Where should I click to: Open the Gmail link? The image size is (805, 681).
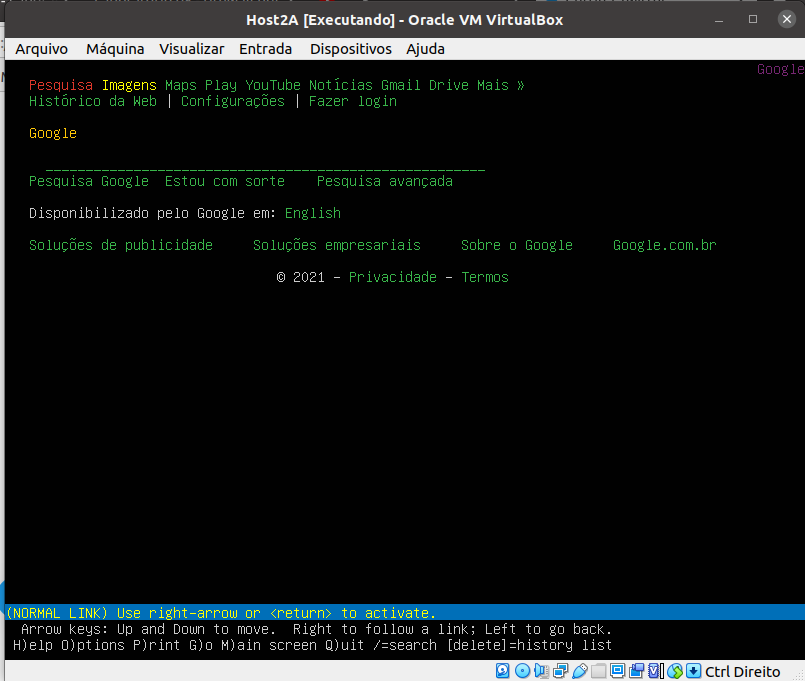[400, 85]
